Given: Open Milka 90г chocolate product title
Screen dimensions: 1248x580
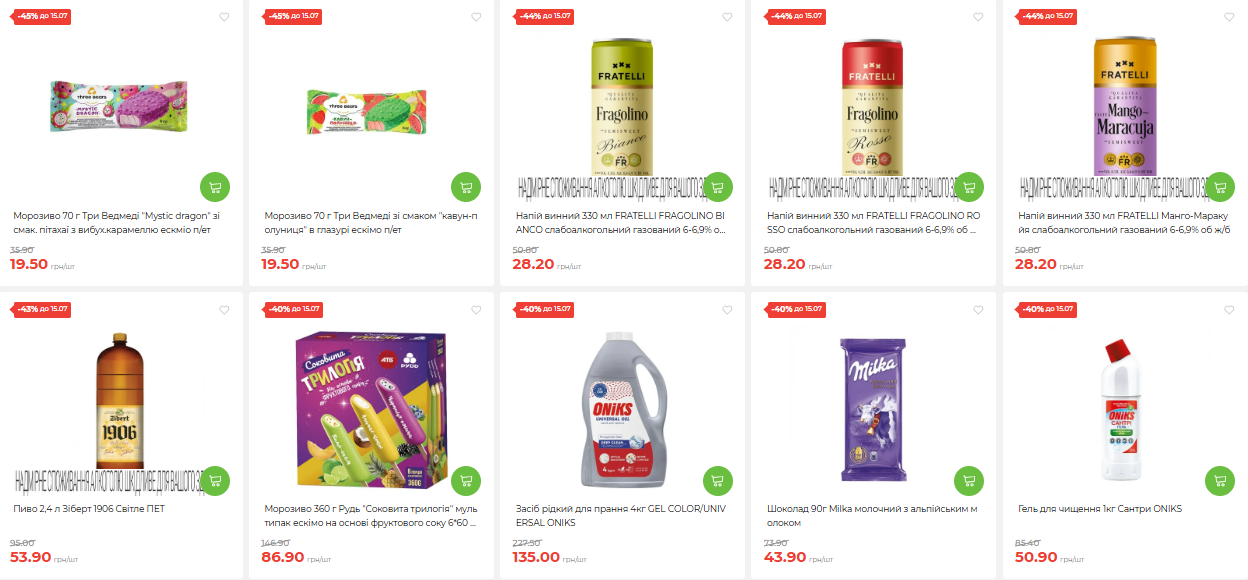Looking at the screenshot, I should (872, 516).
